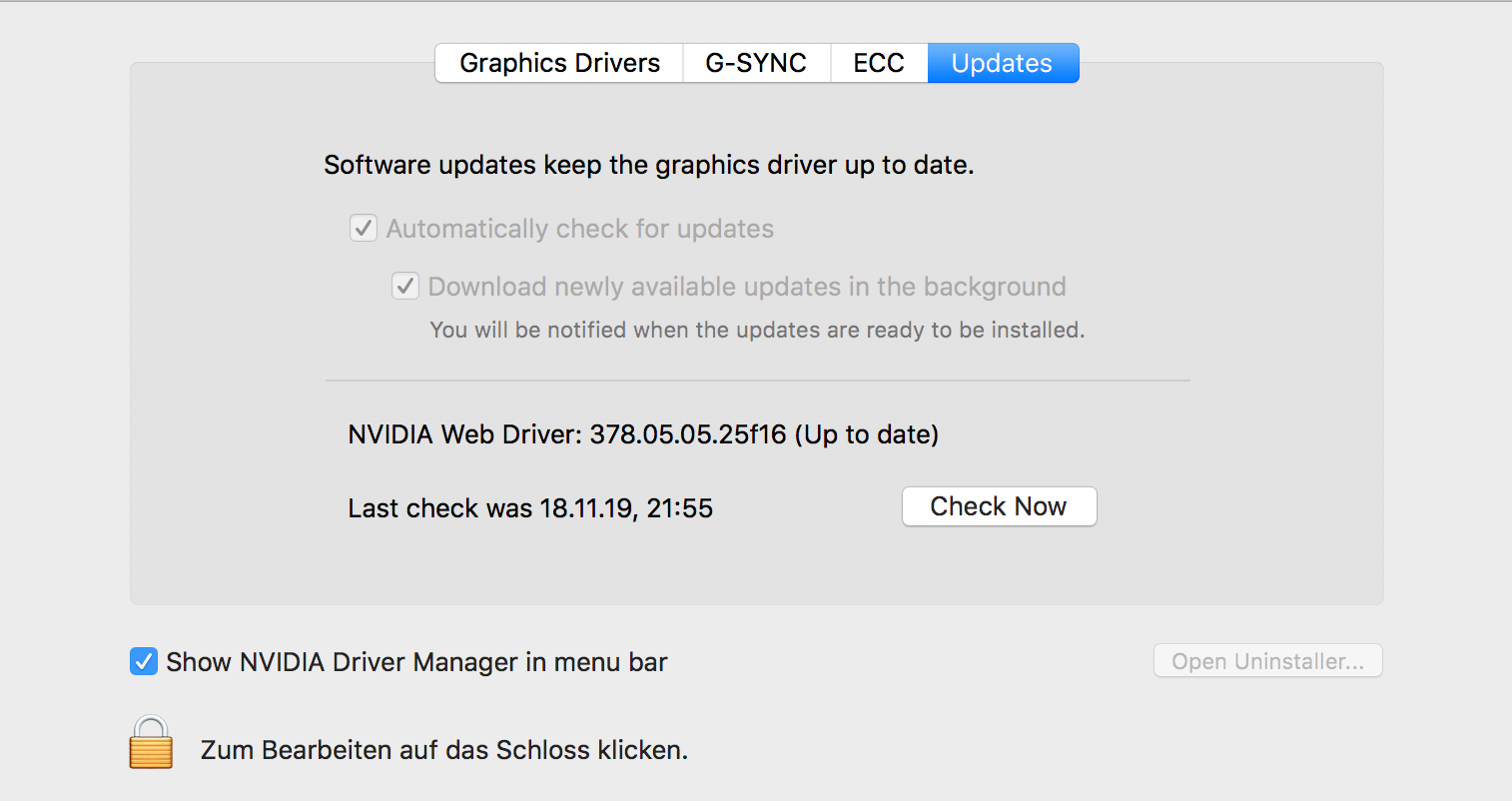Click the Show NVIDIA Driver Manager label text
This screenshot has height=801, width=1512.
[x=416, y=662]
